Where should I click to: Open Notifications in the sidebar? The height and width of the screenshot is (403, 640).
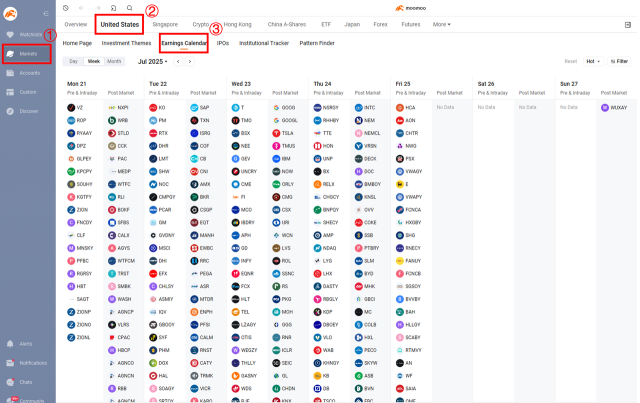pos(27,363)
